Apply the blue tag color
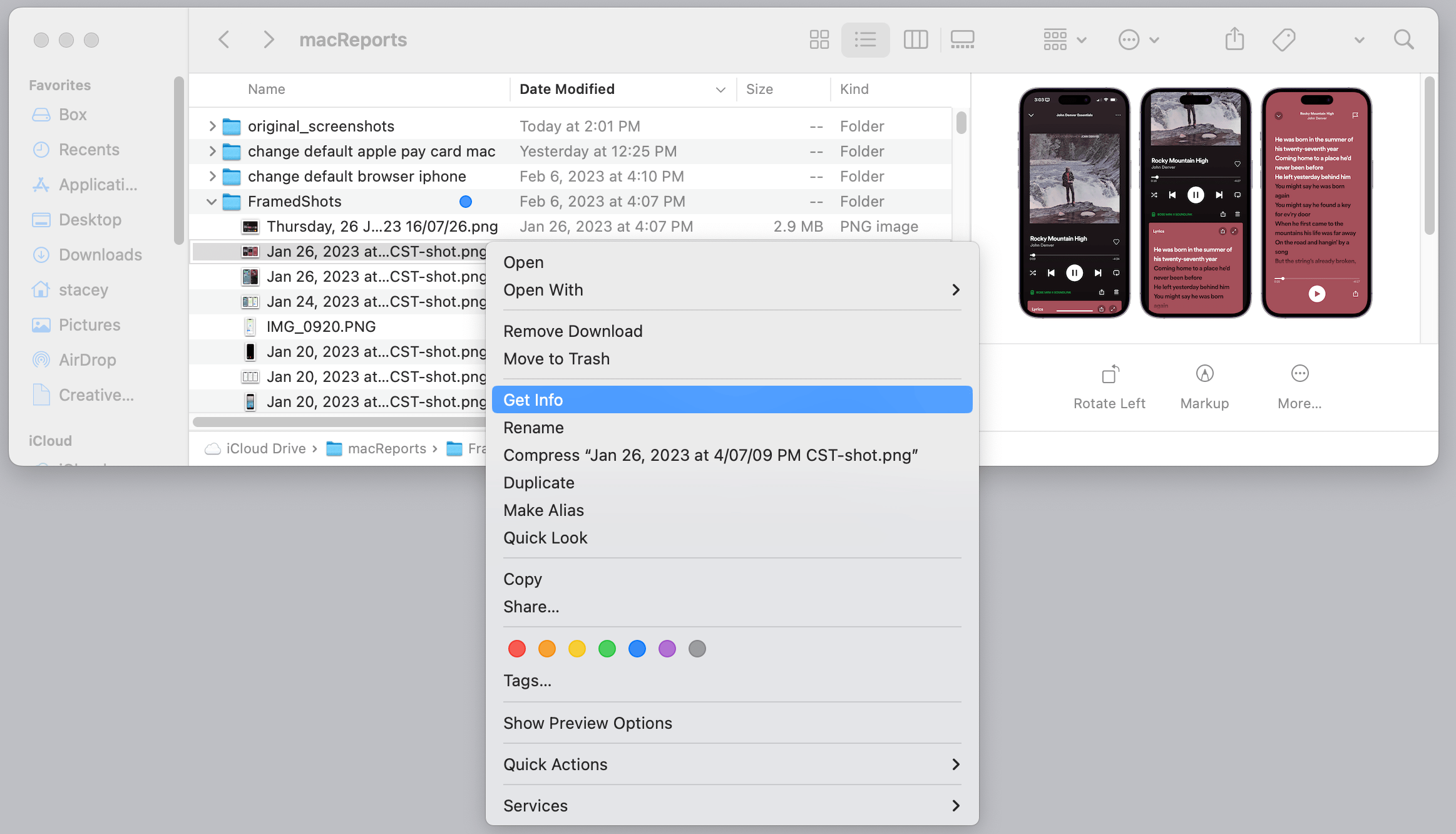 pyautogui.click(x=637, y=649)
